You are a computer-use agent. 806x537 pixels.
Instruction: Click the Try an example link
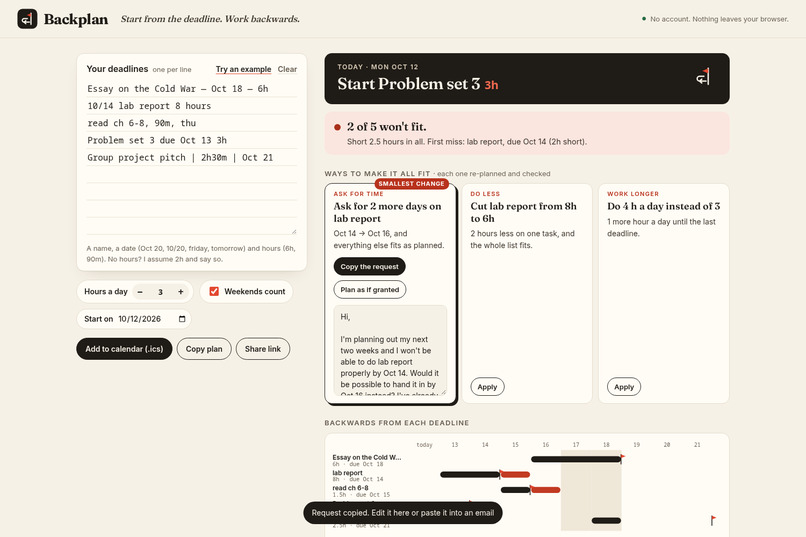[x=243, y=69]
